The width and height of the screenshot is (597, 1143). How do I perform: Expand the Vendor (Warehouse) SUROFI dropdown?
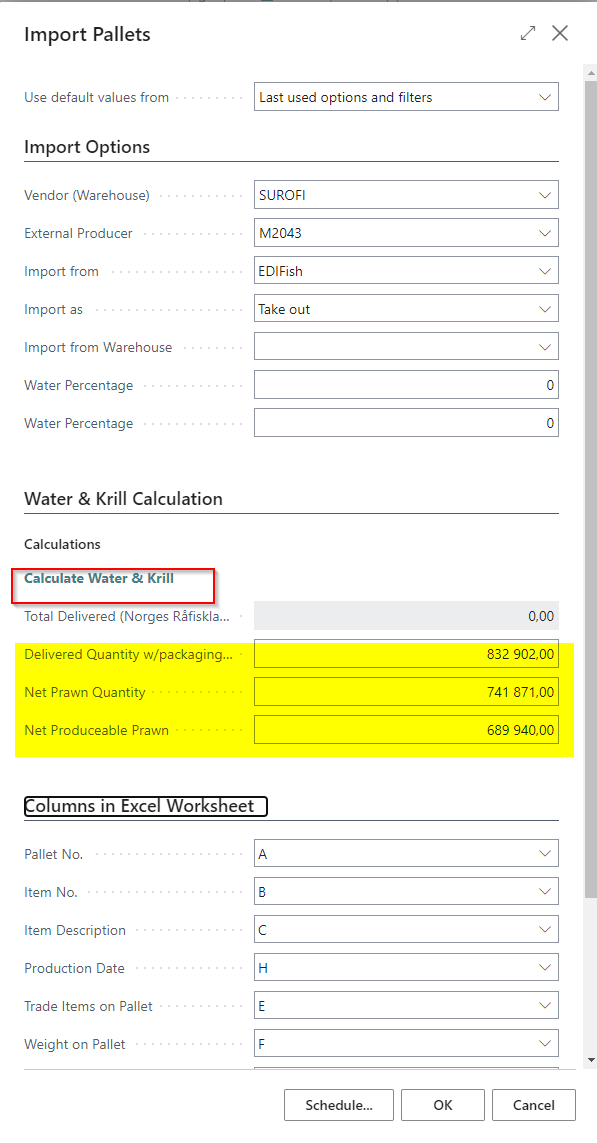point(406,195)
